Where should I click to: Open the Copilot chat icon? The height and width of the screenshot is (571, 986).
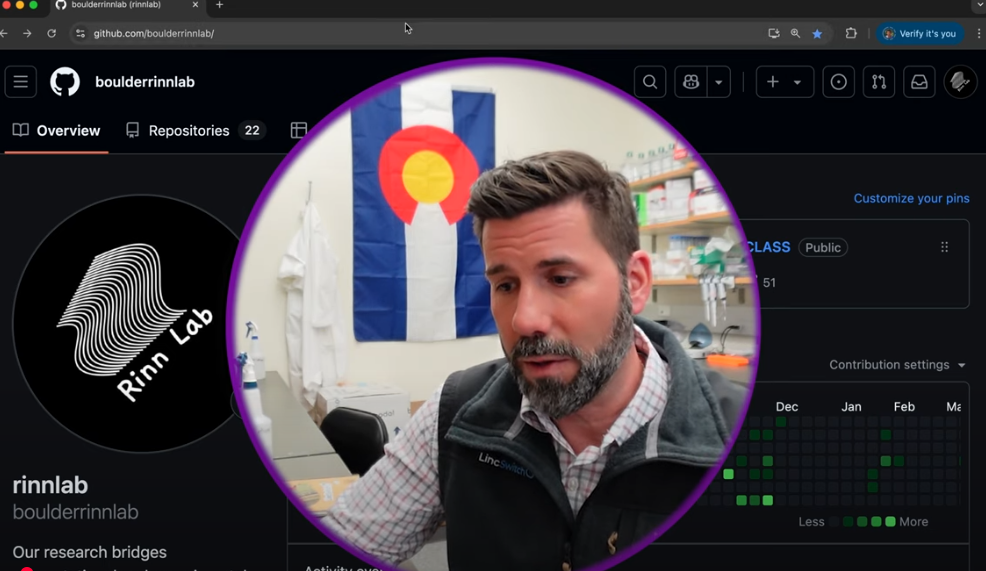(x=691, y=82)
